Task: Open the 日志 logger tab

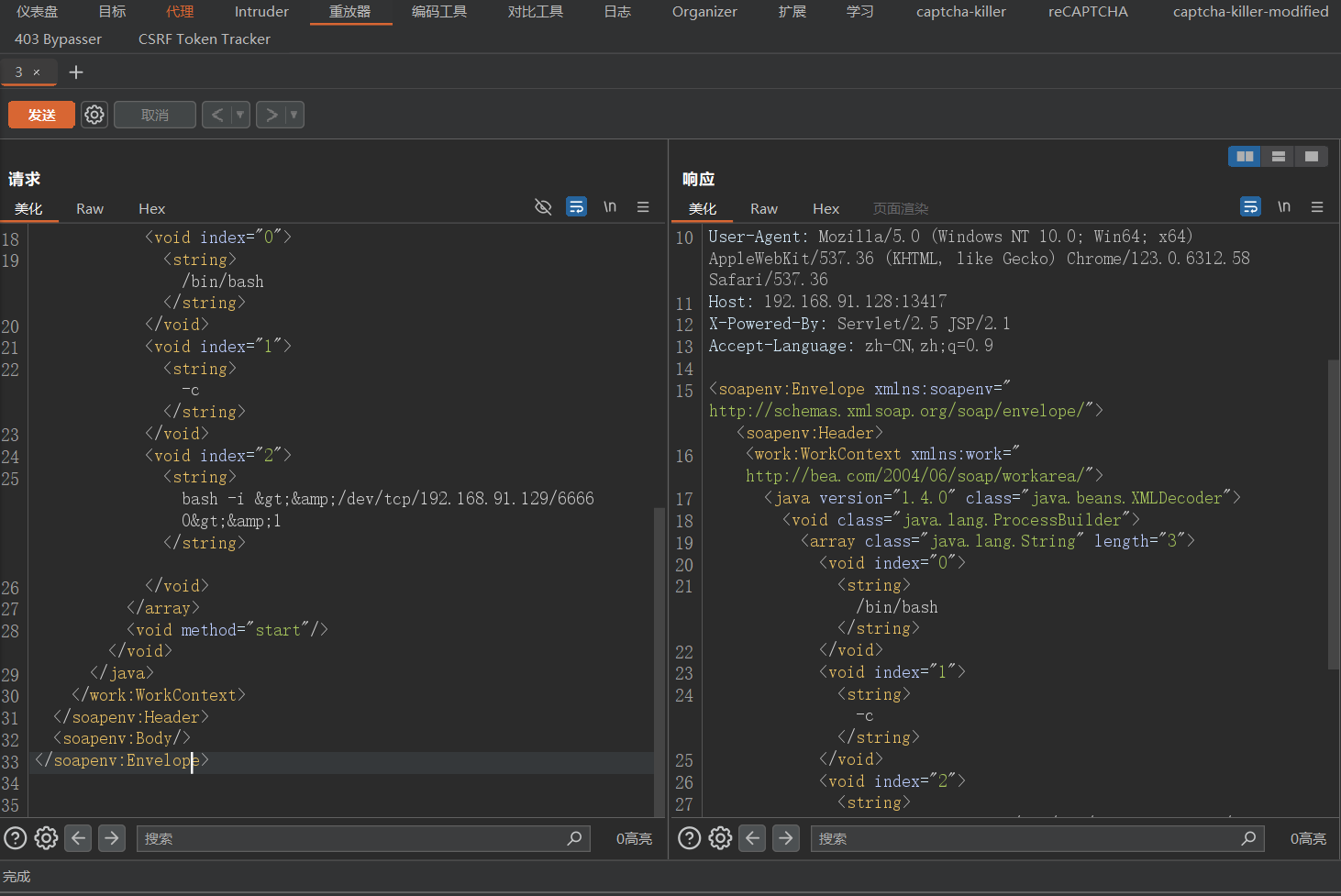Action: [x=617, y=12]
